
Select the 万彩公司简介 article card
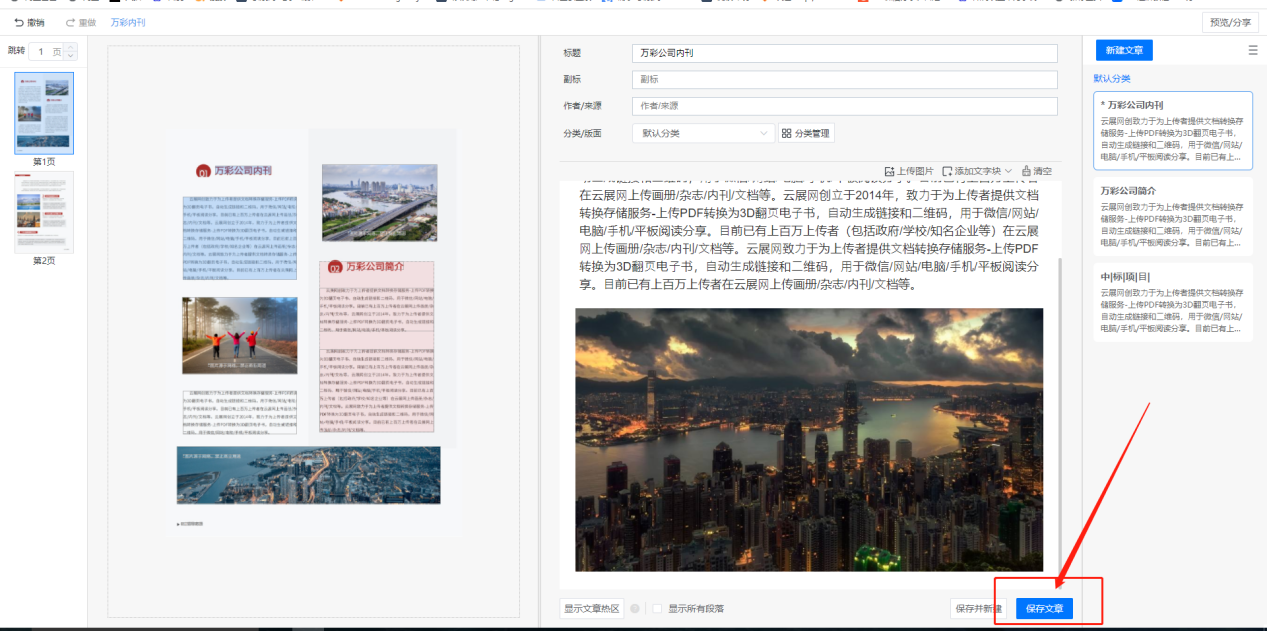[x=1173, y=216]
